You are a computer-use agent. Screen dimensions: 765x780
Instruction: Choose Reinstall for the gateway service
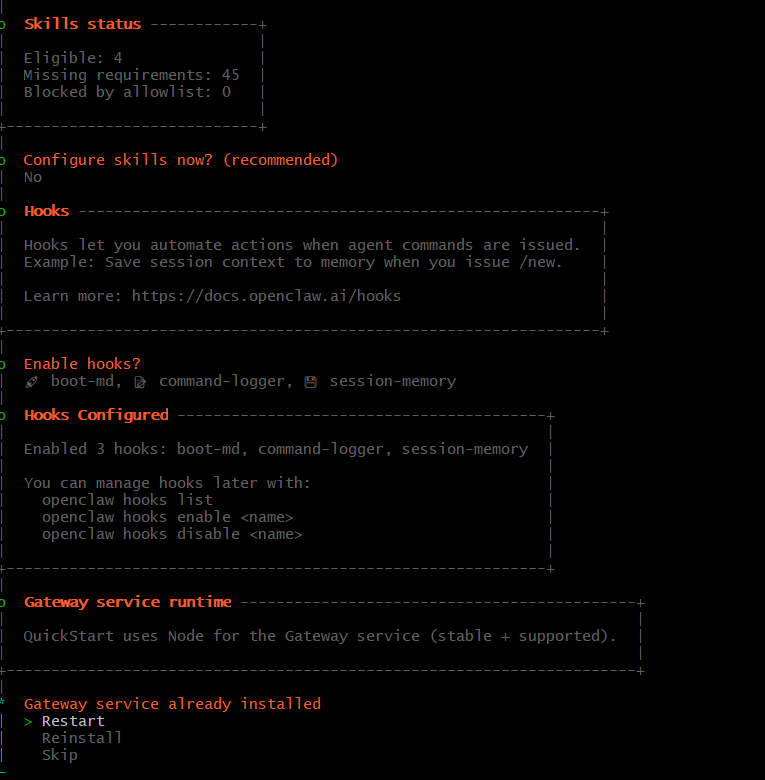pyautogui.click(x=82, y=738)
